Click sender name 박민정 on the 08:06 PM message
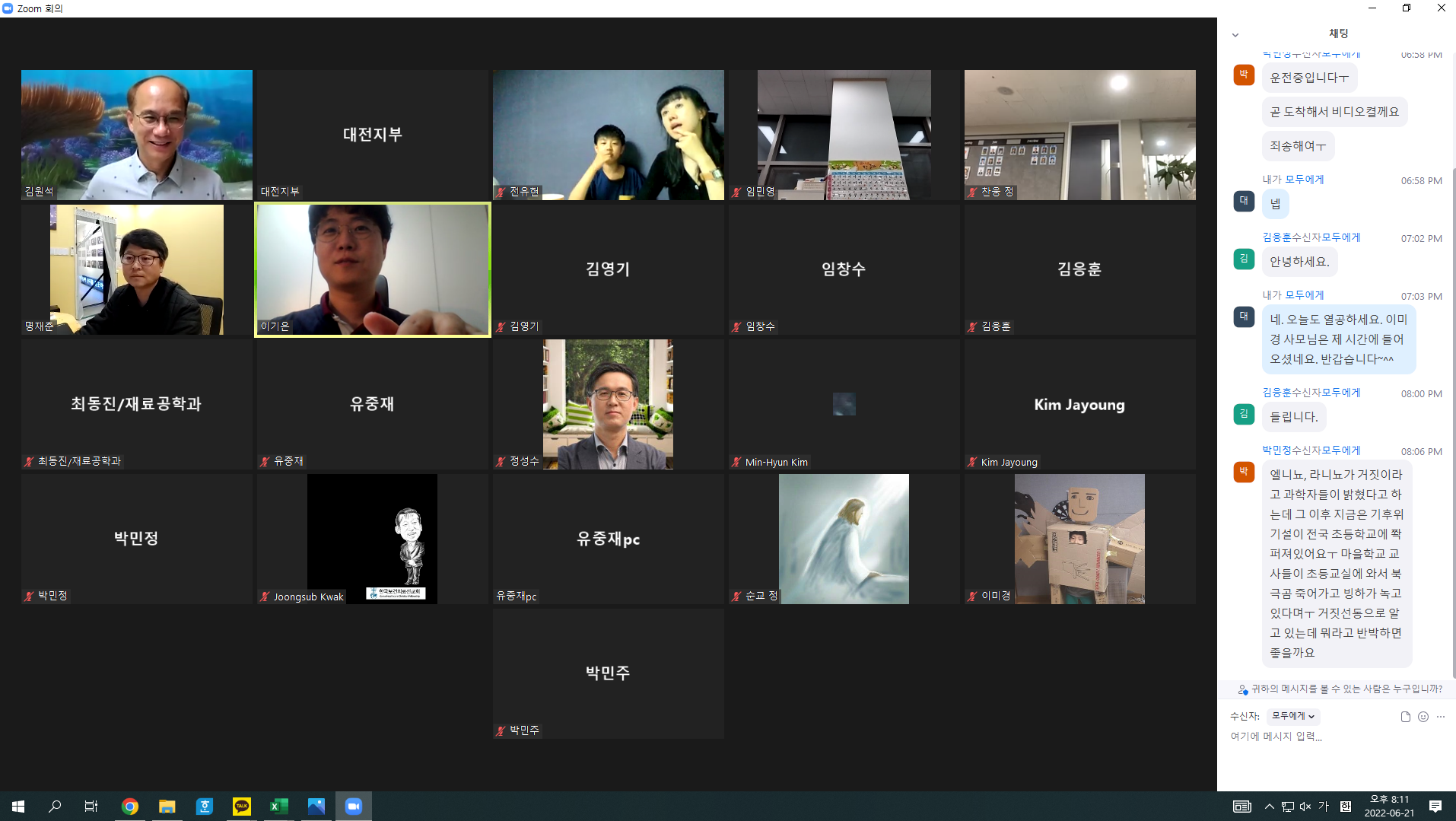The height and width of the screenshot is (821, 1456). pyautogui.click(x=1277, y=450)
